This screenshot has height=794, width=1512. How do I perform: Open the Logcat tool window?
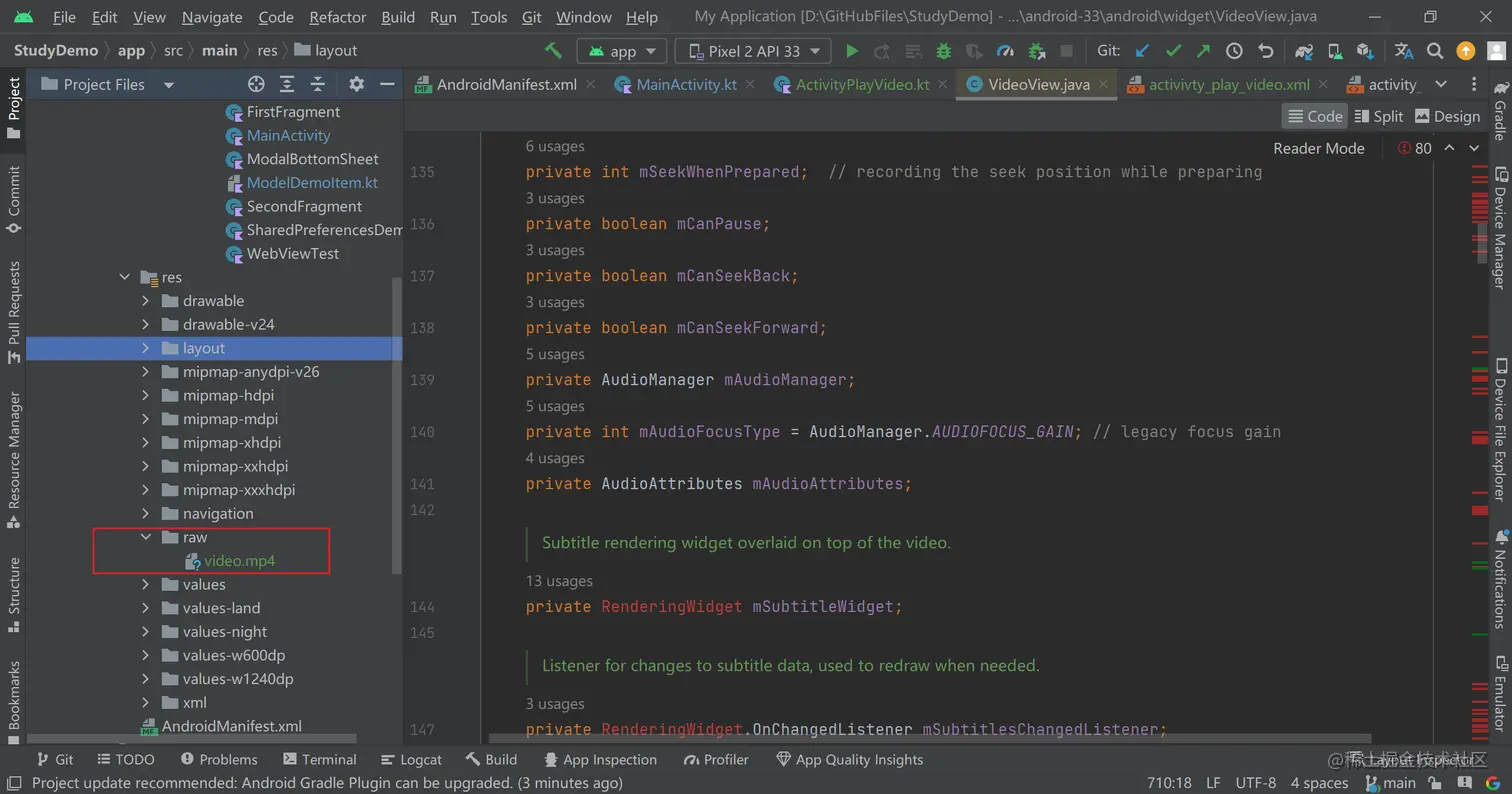point(411,760)
